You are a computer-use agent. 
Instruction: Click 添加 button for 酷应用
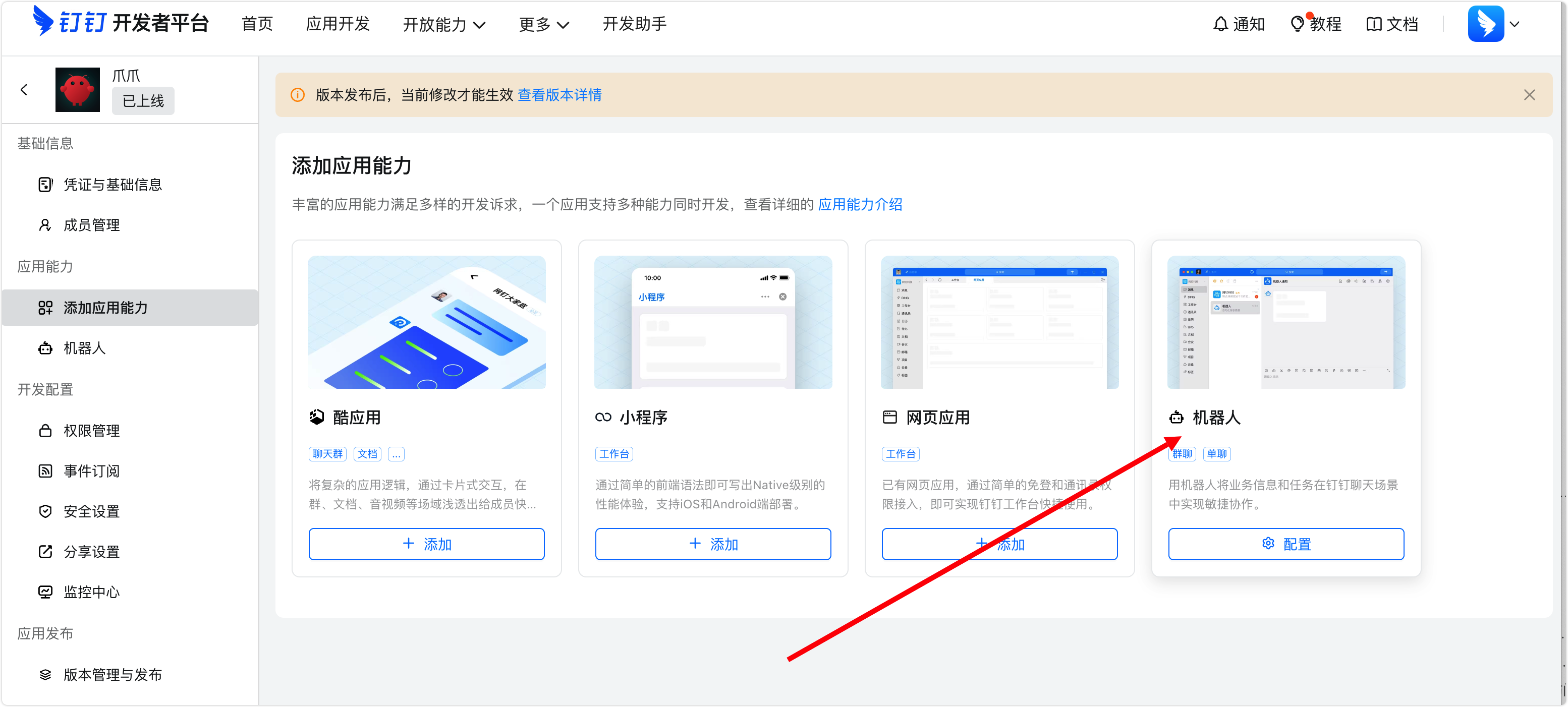pos(426,544)
